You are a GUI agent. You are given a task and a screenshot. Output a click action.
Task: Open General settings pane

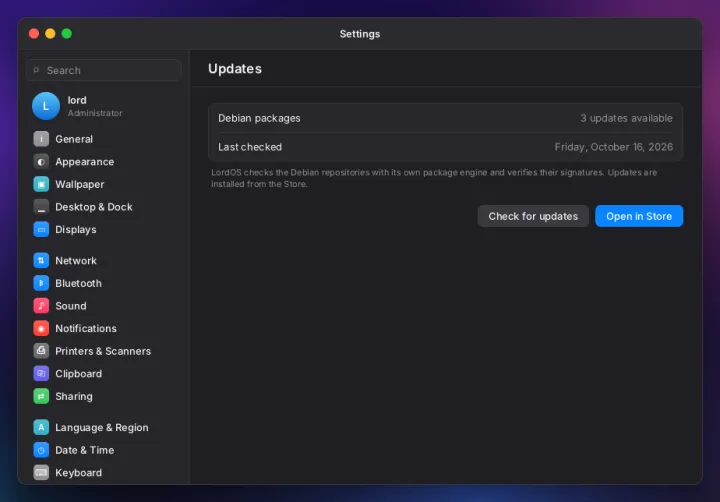74,139
